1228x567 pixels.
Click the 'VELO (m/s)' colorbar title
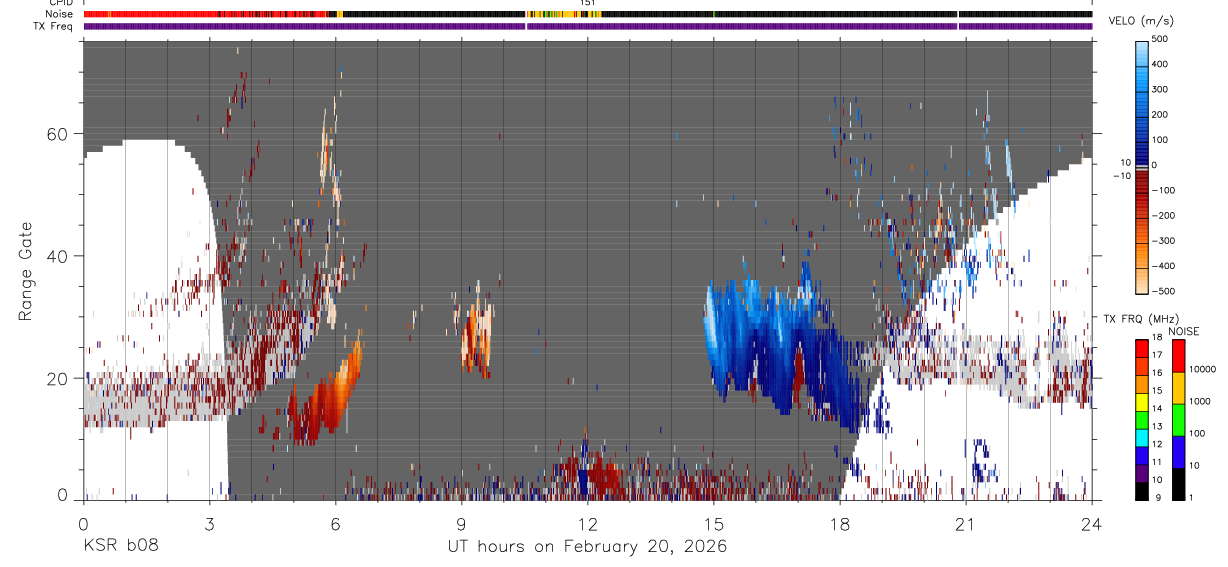[x=1143, y=23]
